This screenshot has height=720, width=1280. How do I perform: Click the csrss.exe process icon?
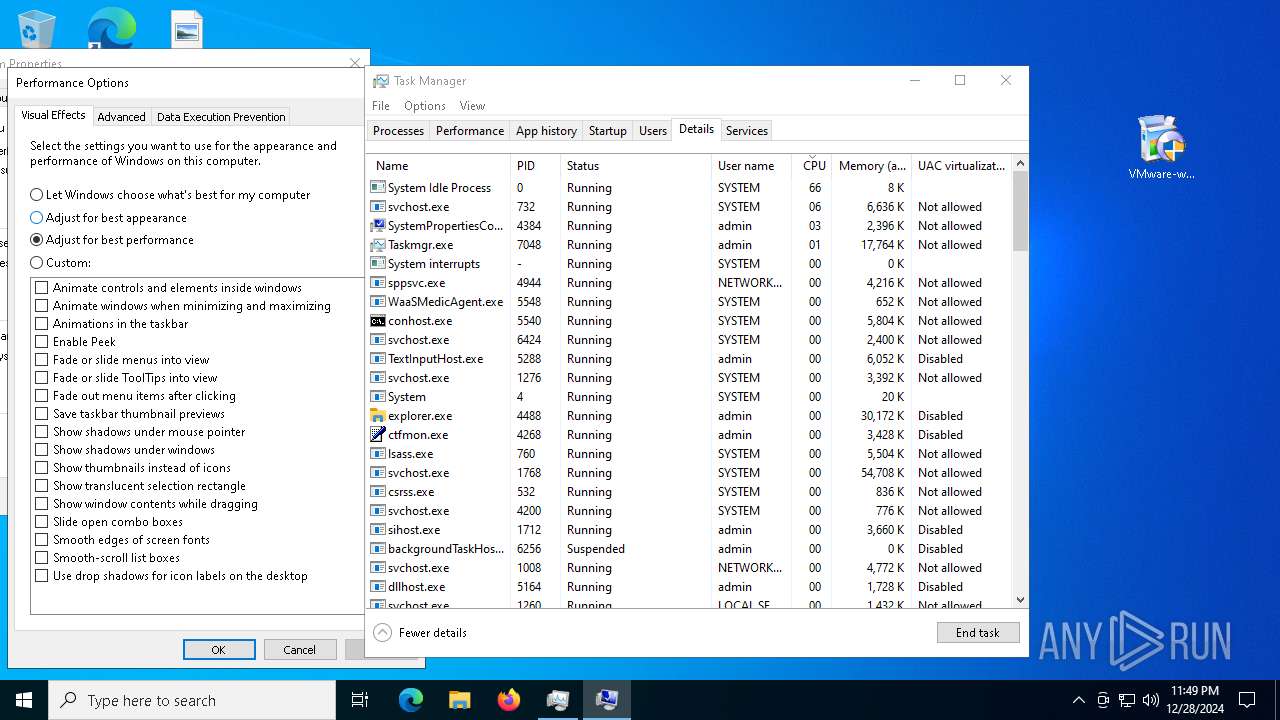tap(378, 492)
